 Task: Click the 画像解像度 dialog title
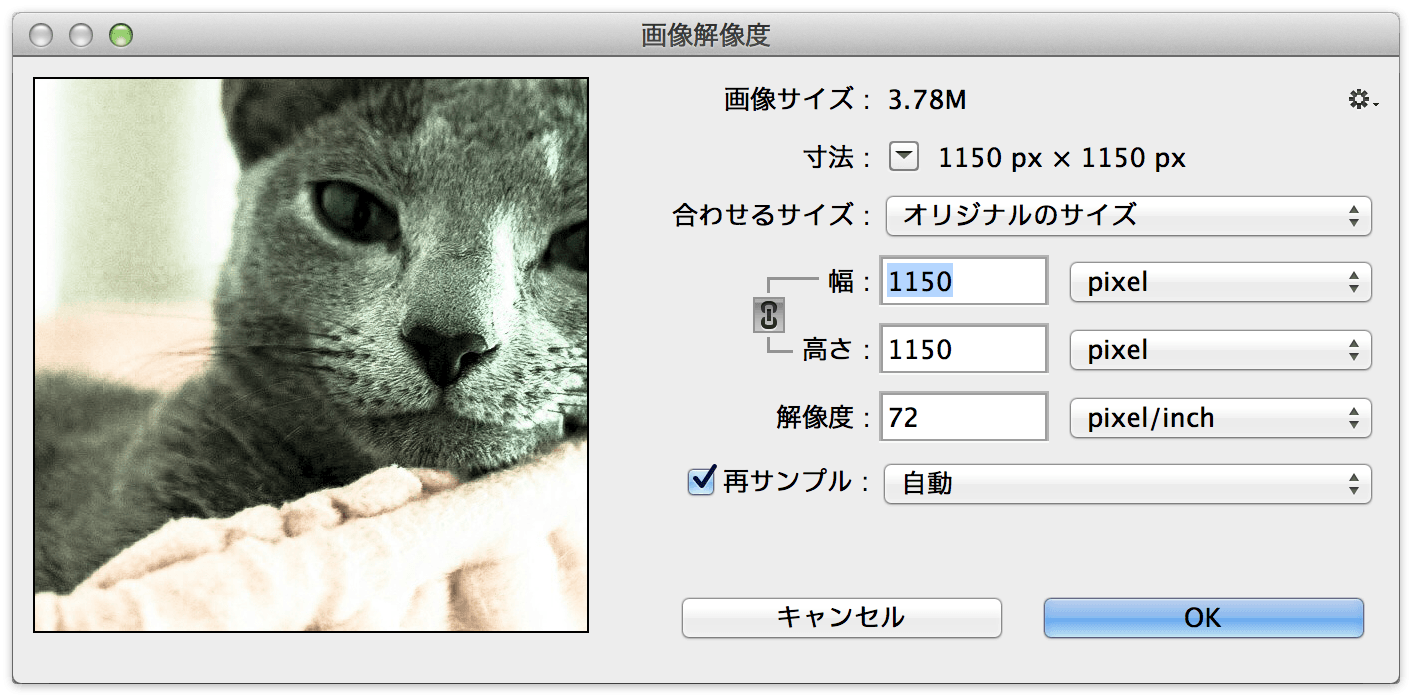(x=706, y=36)
